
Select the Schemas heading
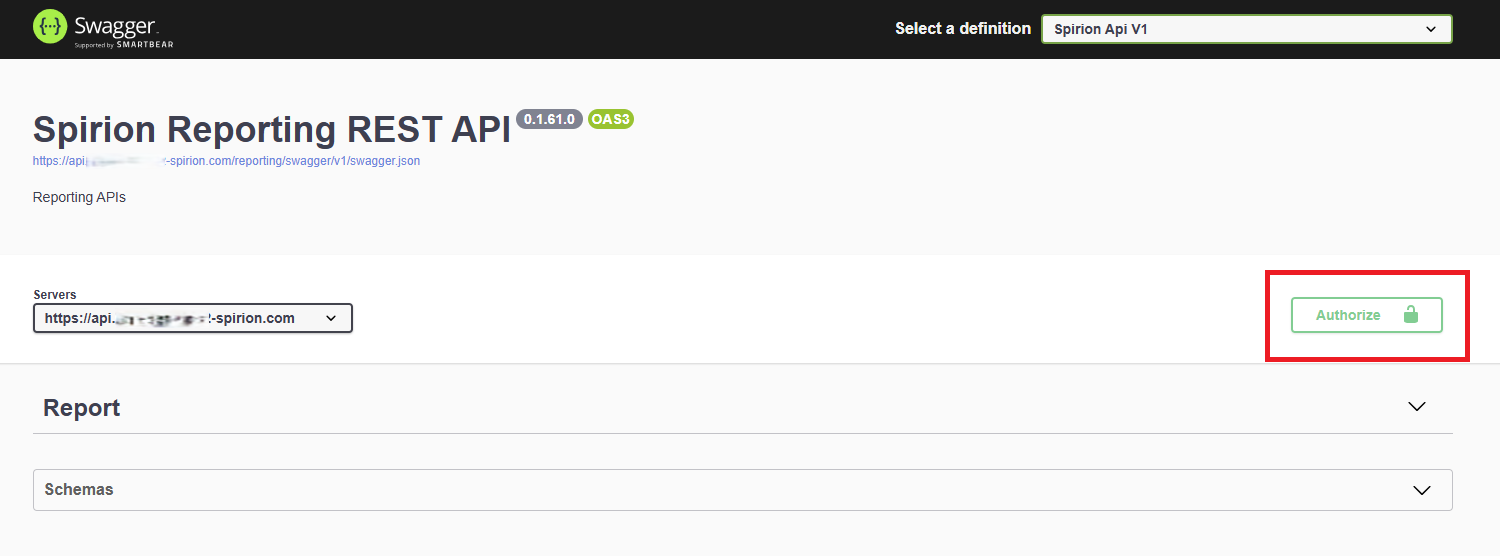coord(79,490)
